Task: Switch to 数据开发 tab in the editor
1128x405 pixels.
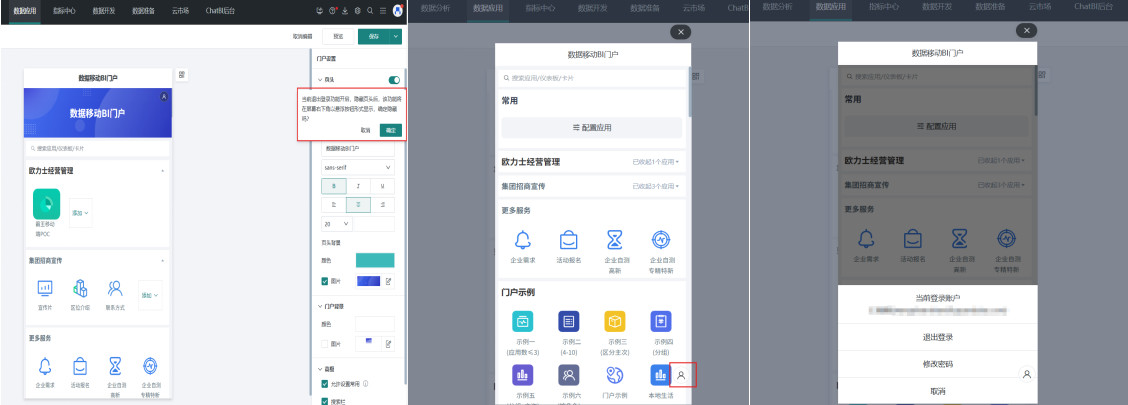Action: coord(104,11)
